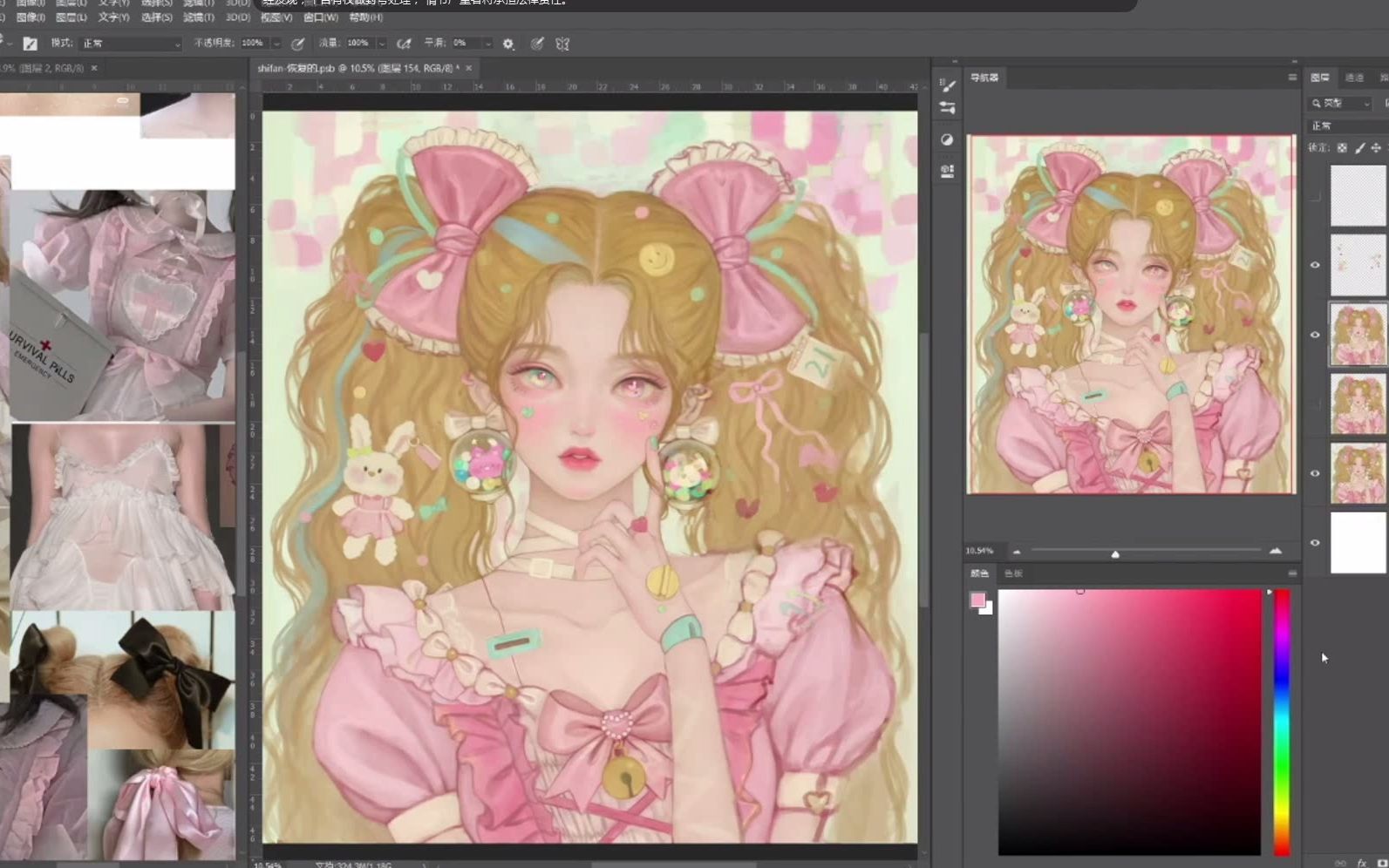Expand the 平滑 smoothing slider arrow
The image size is (1389, 868).
(487, 44)
